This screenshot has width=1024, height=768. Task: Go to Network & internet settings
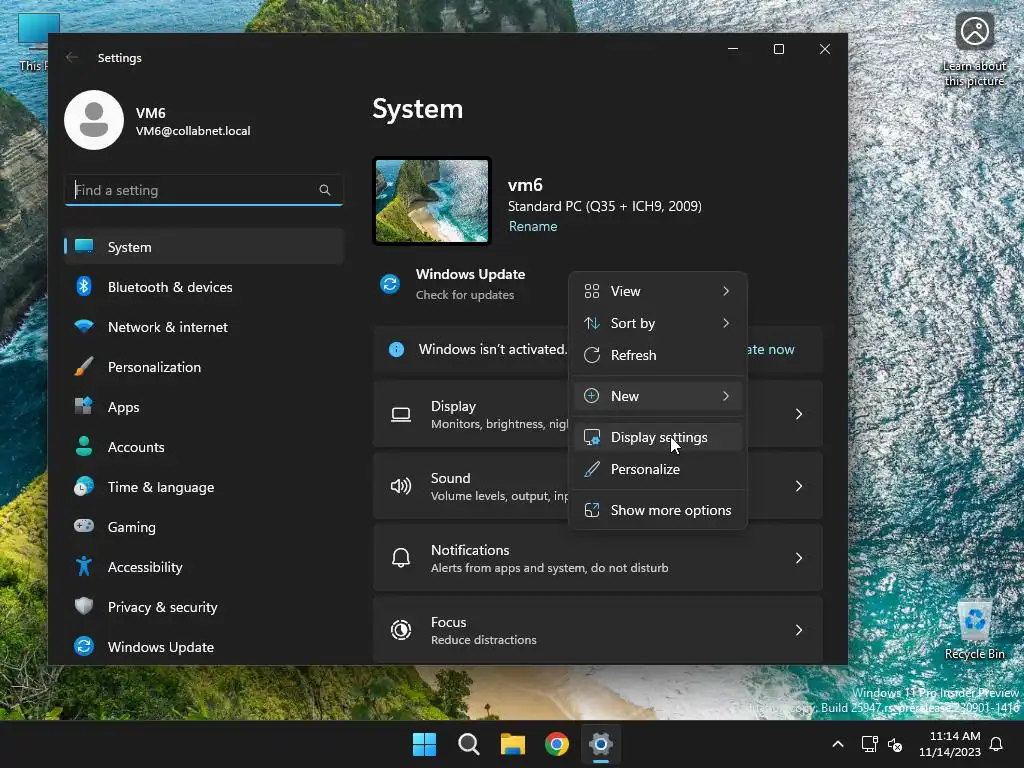tap(204, 327)
